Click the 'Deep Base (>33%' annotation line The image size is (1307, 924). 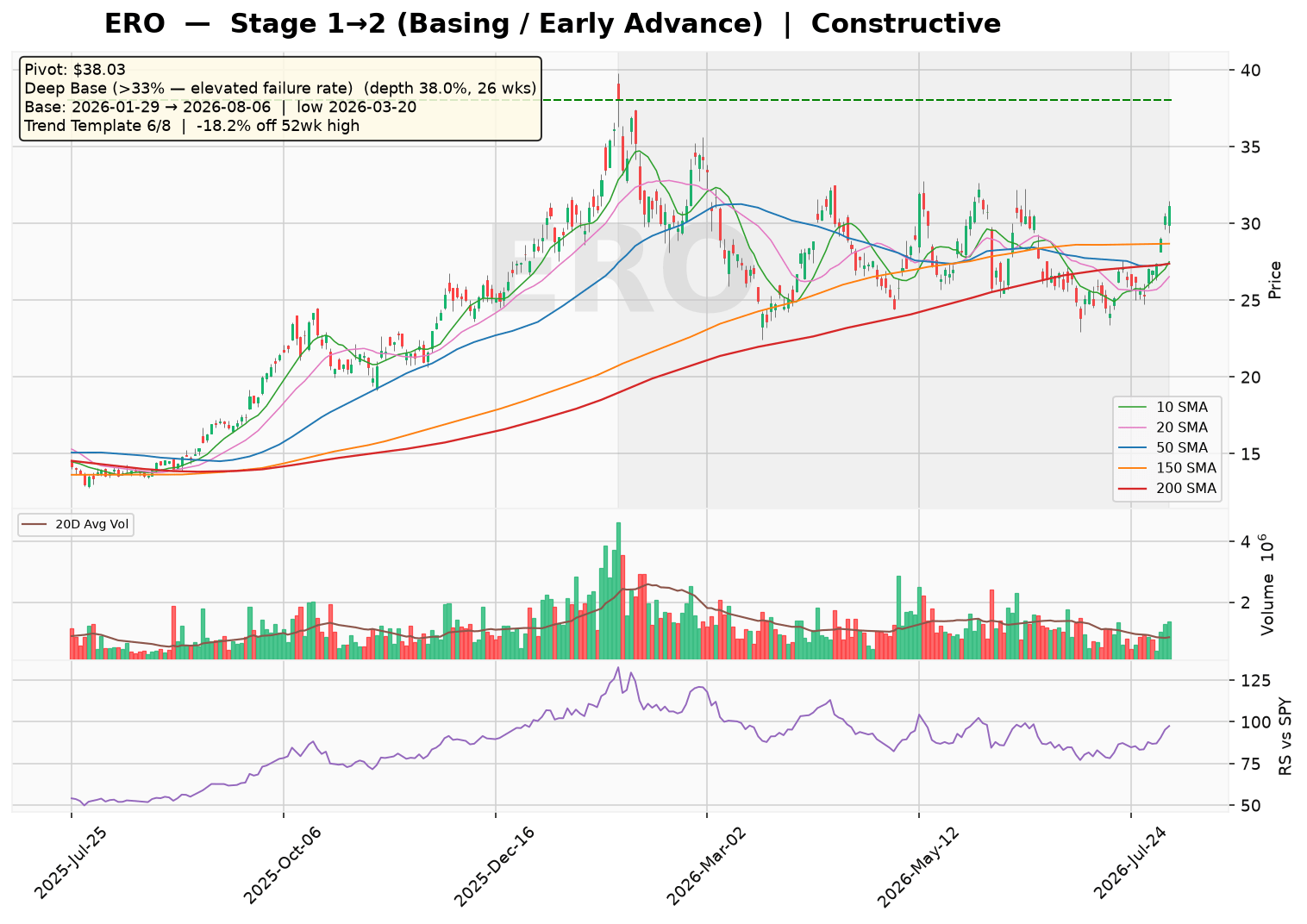(281, 88)
